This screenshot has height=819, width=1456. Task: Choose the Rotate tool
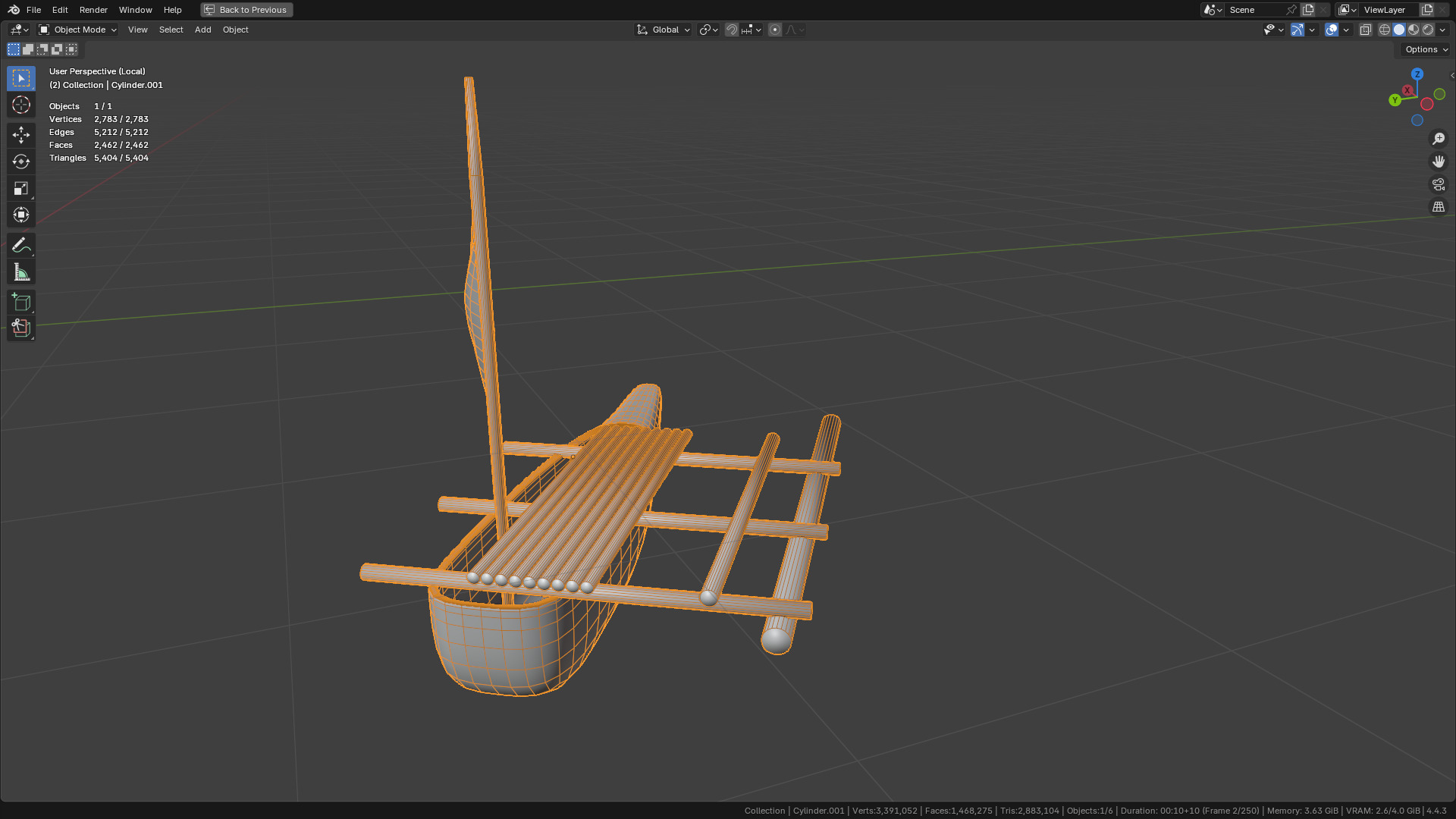click(21, 162)
